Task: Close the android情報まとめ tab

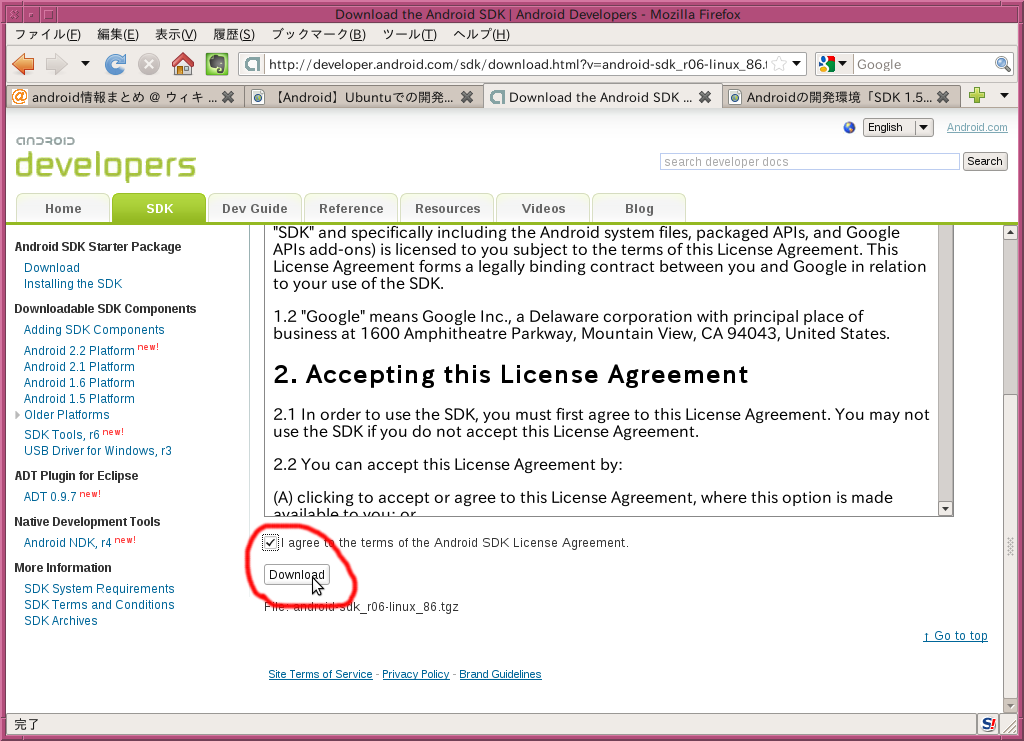Action: (228, 97)
